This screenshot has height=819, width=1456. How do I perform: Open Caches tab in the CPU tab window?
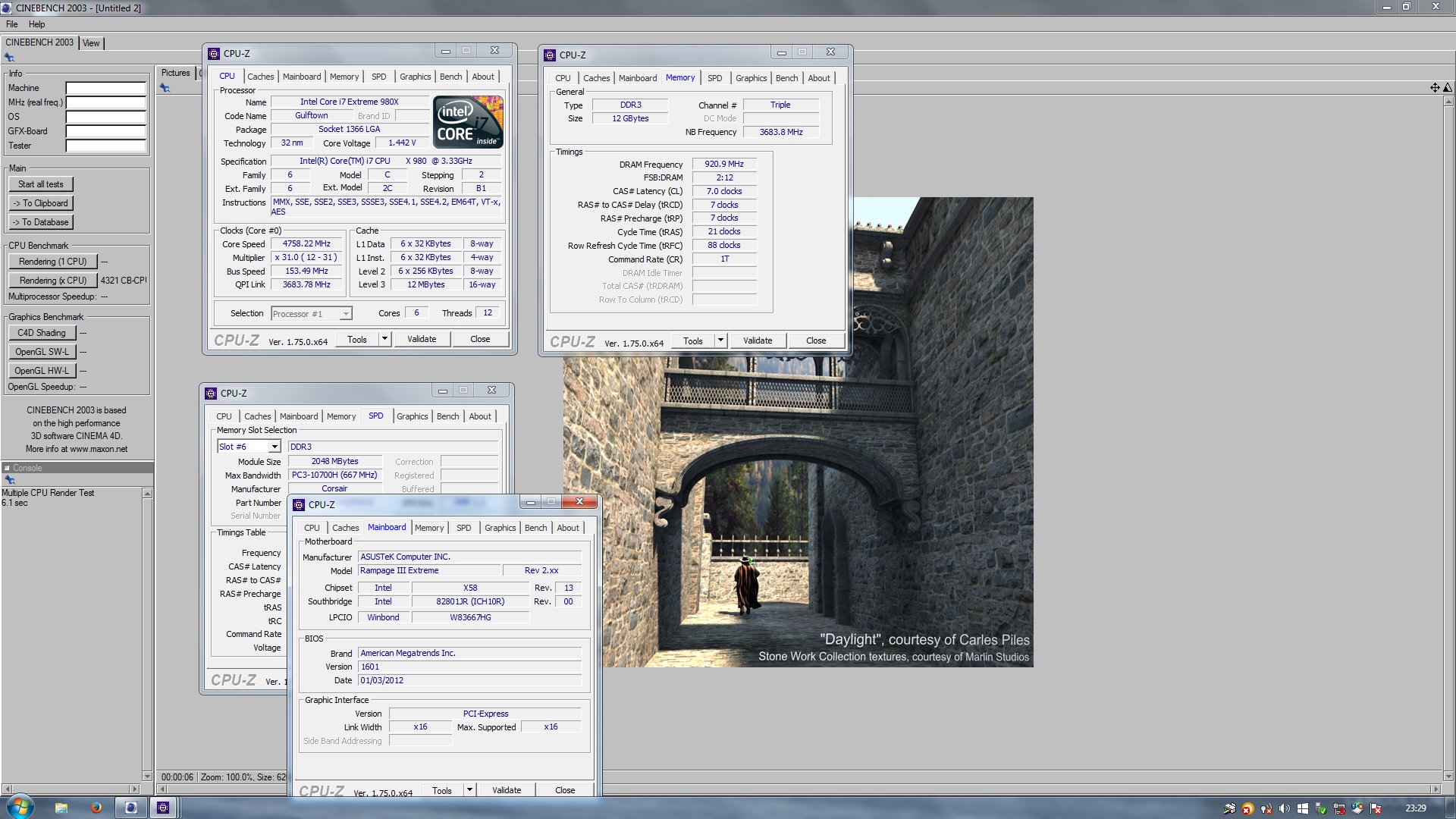pyautogui.click(x=260, y=77)
